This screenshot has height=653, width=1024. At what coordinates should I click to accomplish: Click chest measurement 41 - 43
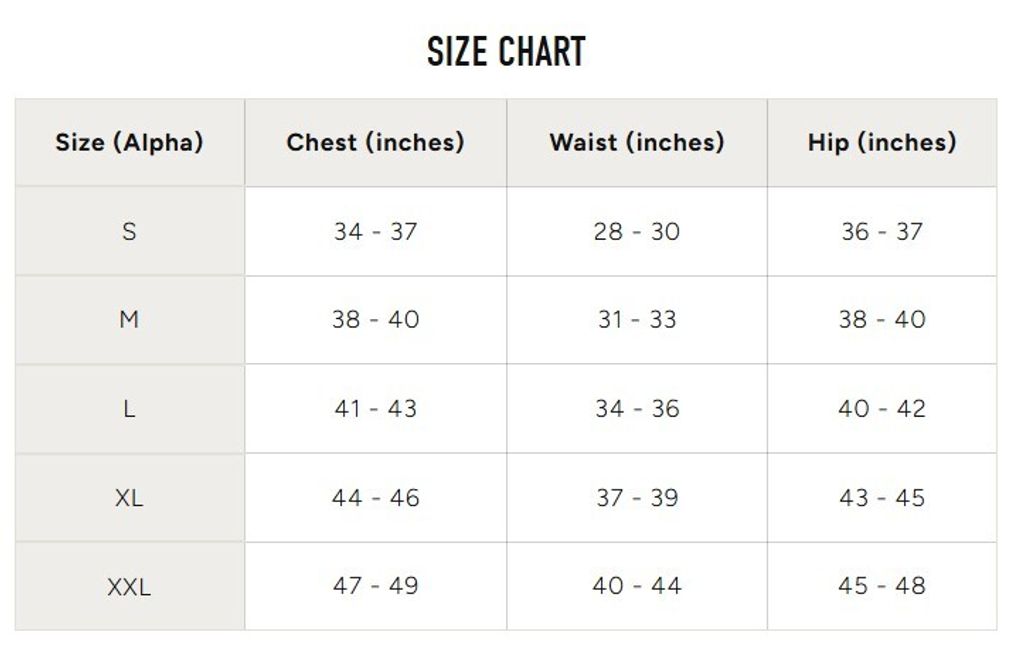(x=375, y=409)
